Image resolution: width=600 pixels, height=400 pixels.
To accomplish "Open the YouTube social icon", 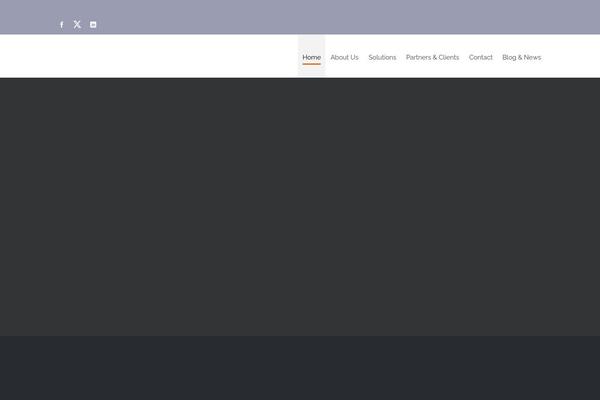I will 93,24.
